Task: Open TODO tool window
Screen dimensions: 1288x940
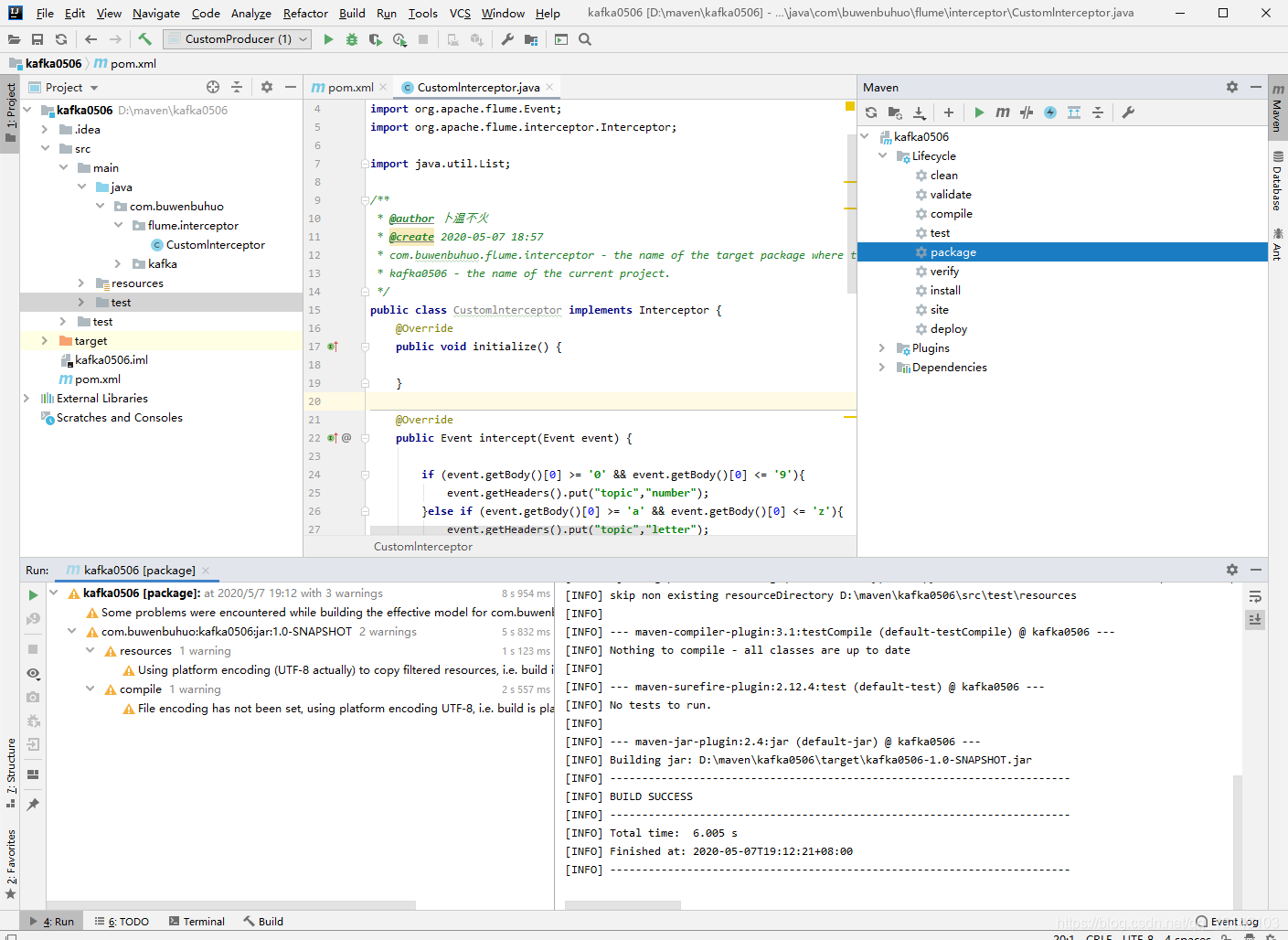Action: tap(122, 921)
